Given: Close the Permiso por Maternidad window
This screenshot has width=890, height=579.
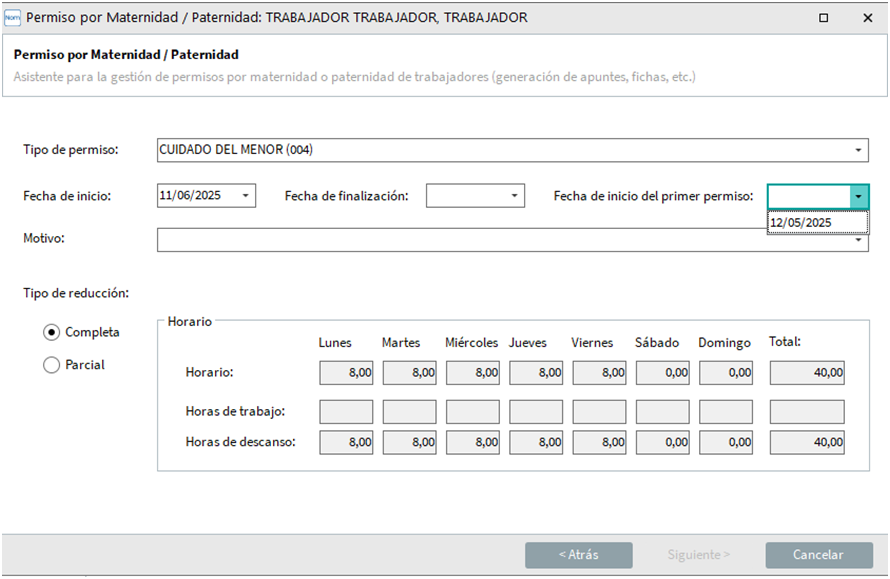Looking at the screenshot, I should click(x=867, y=17).
